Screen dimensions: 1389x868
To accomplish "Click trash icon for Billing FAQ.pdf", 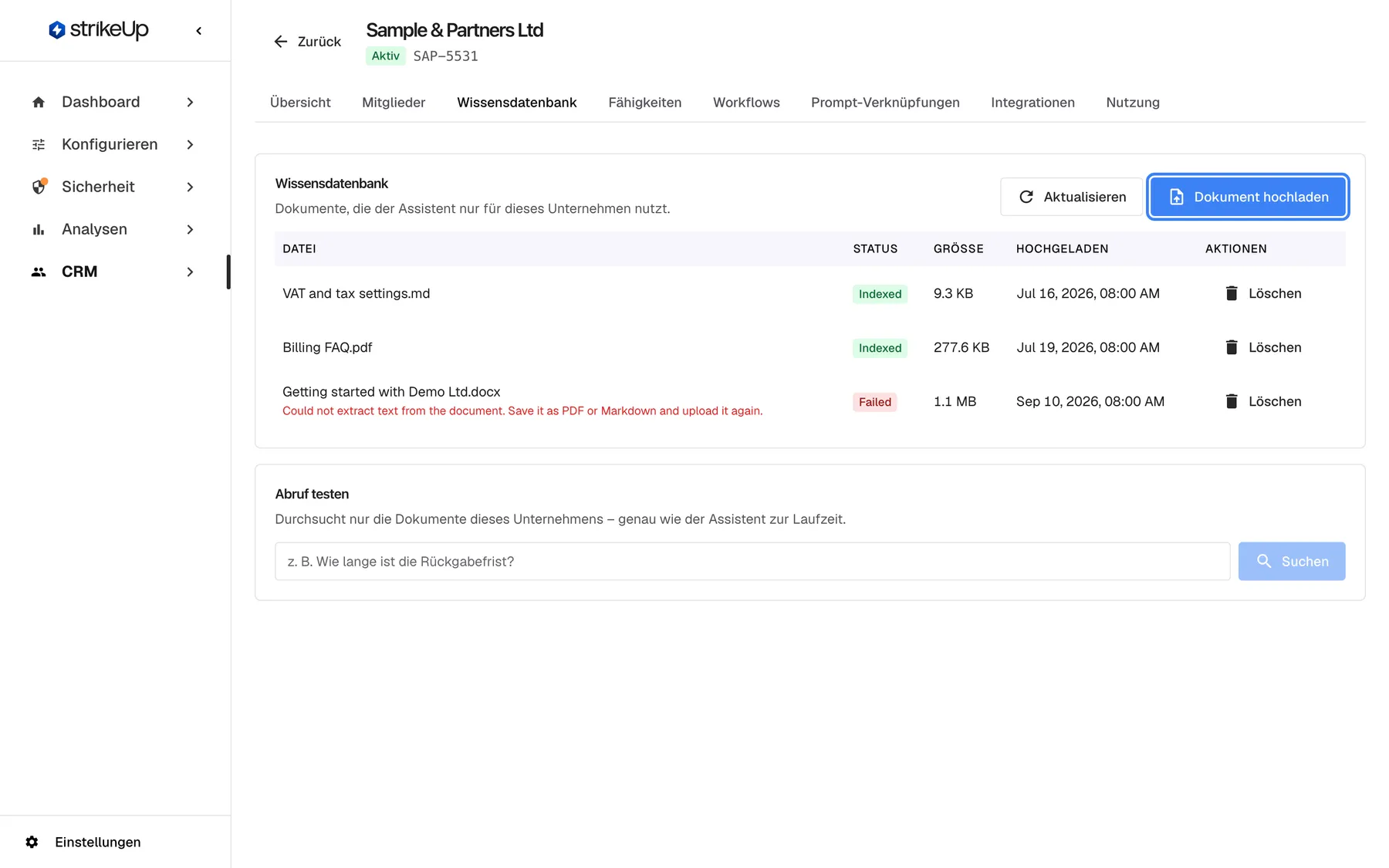I will [x=1232, y=347].
